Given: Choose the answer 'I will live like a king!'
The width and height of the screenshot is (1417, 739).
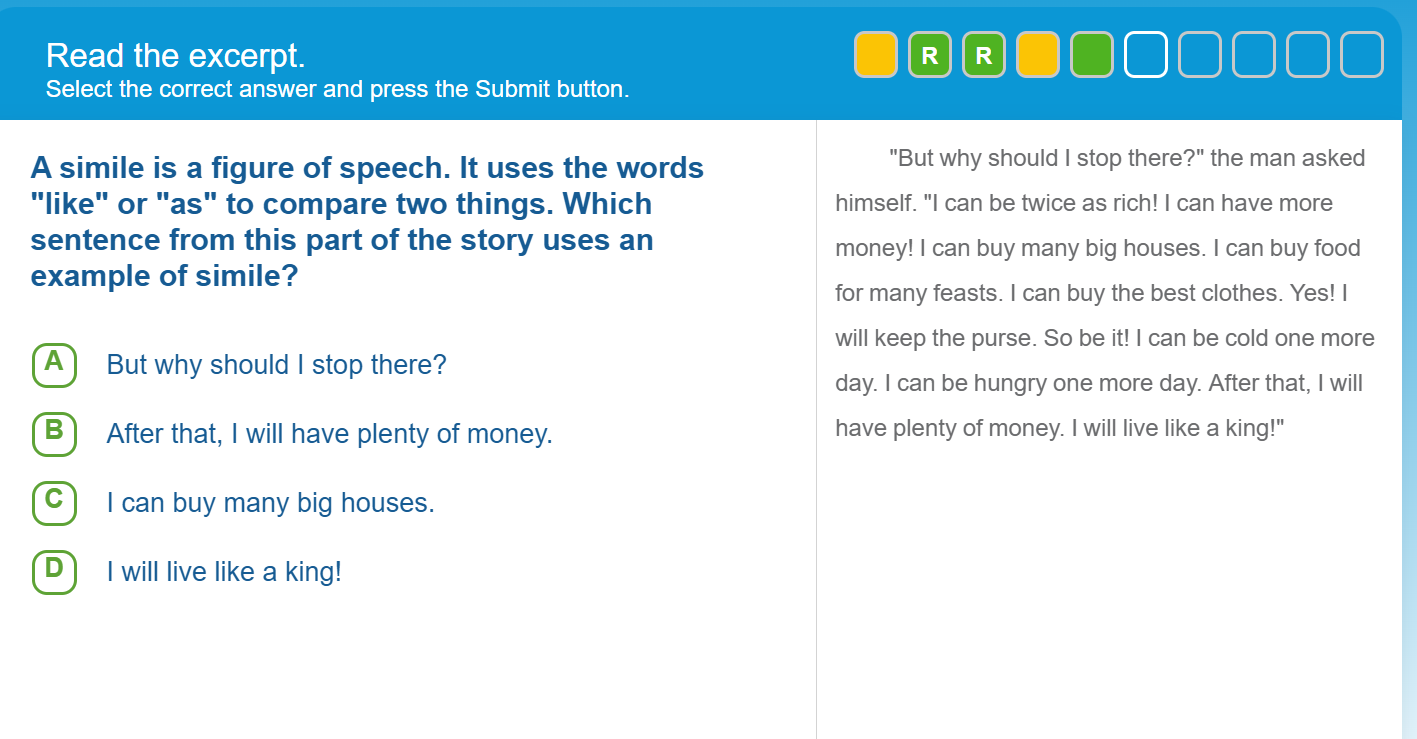Looking at the screenshot, I should 224,572.
